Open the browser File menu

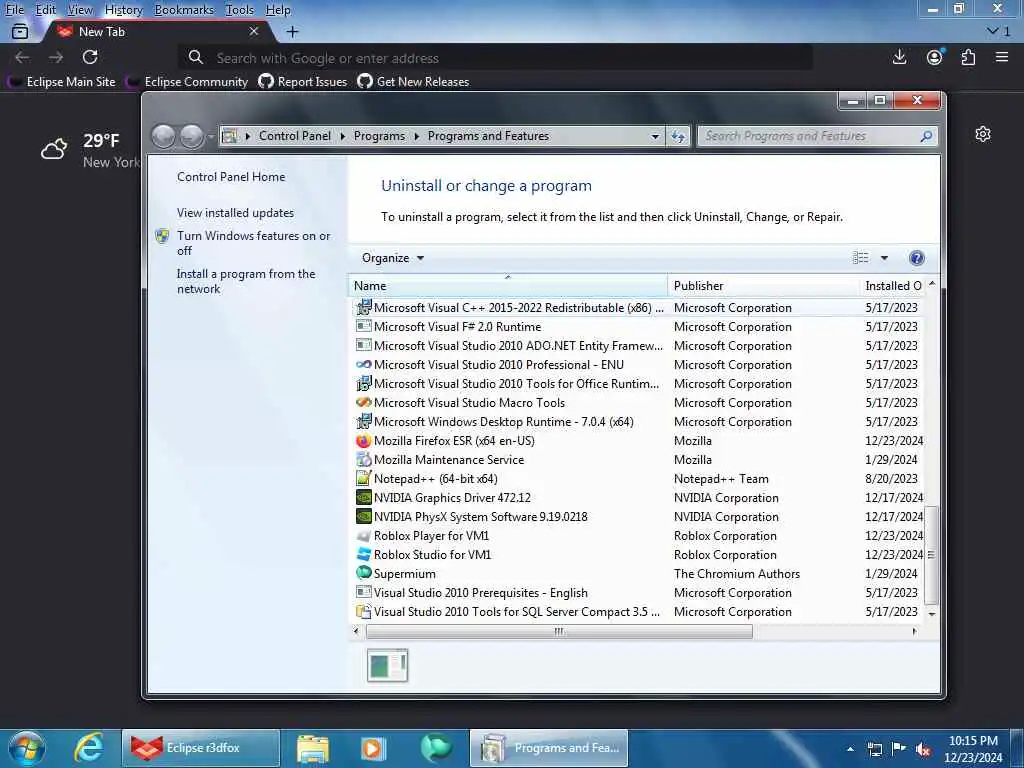pyautogui.click(x=14, y=10)
